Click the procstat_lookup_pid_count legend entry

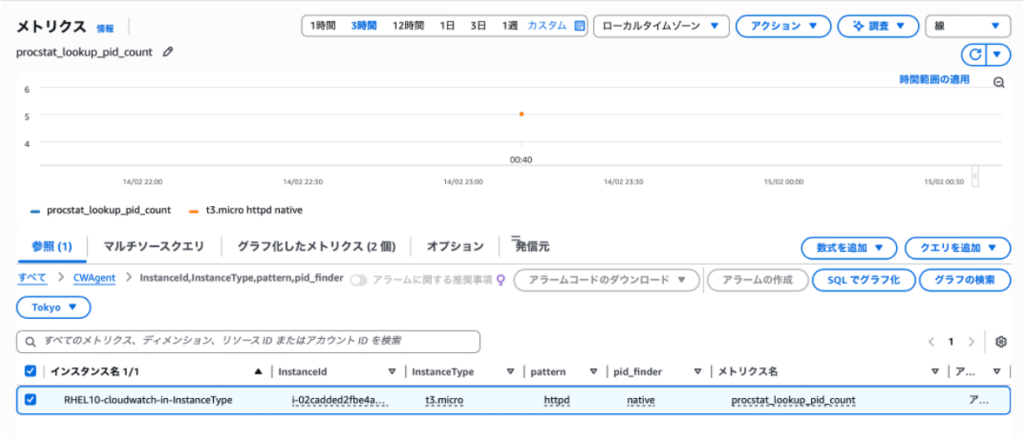click(x=101, y=210)
